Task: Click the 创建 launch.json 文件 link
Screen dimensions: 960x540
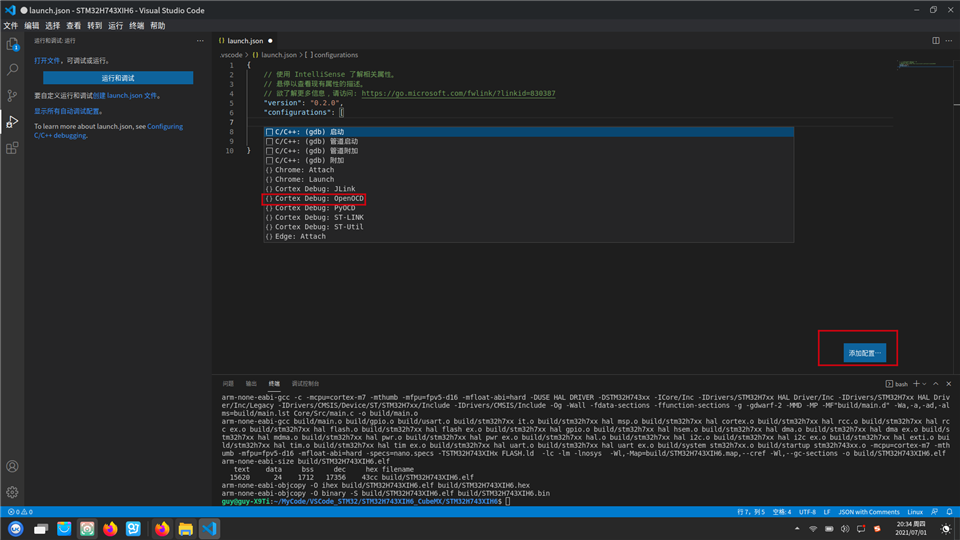Action: (126, 96)
